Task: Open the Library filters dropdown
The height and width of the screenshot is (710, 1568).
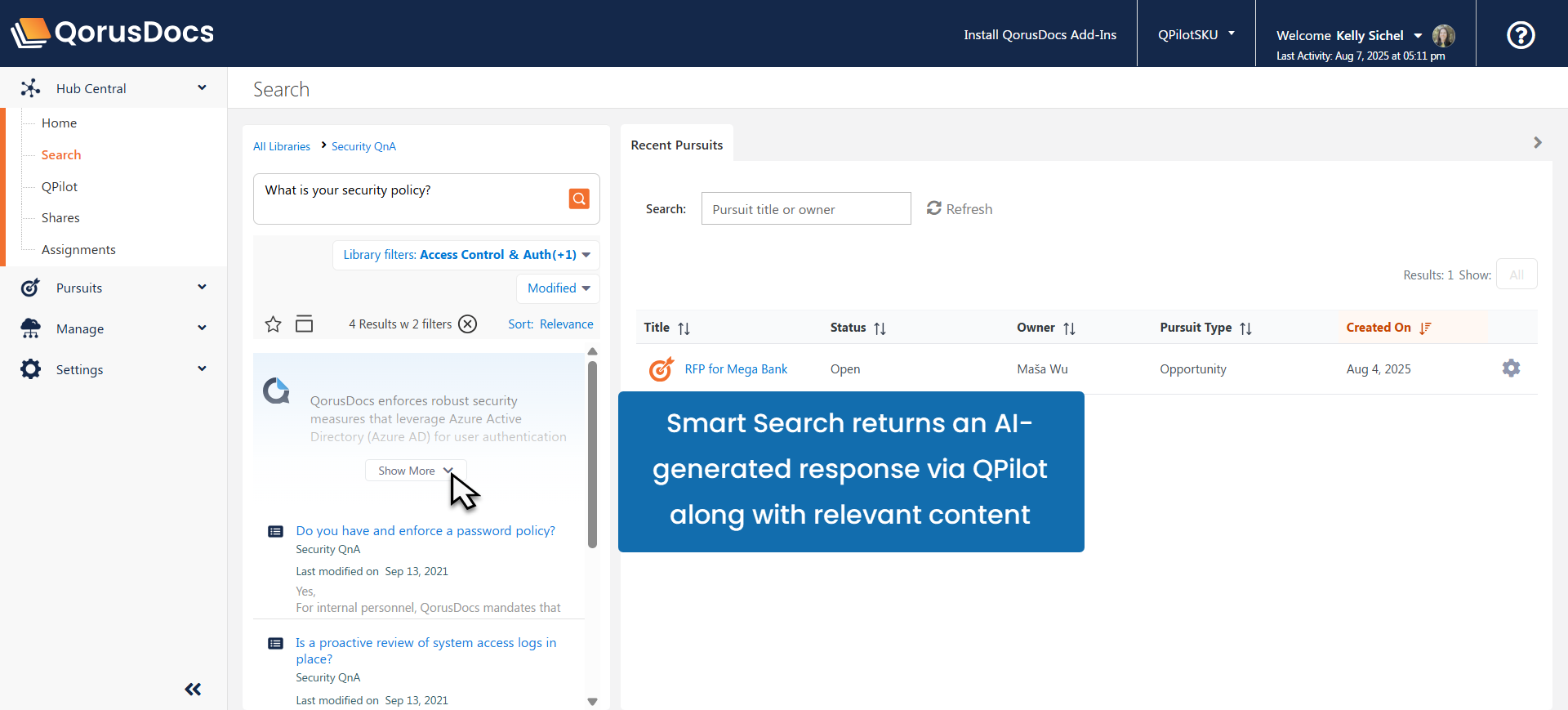Action: click(x=466, y=255)
